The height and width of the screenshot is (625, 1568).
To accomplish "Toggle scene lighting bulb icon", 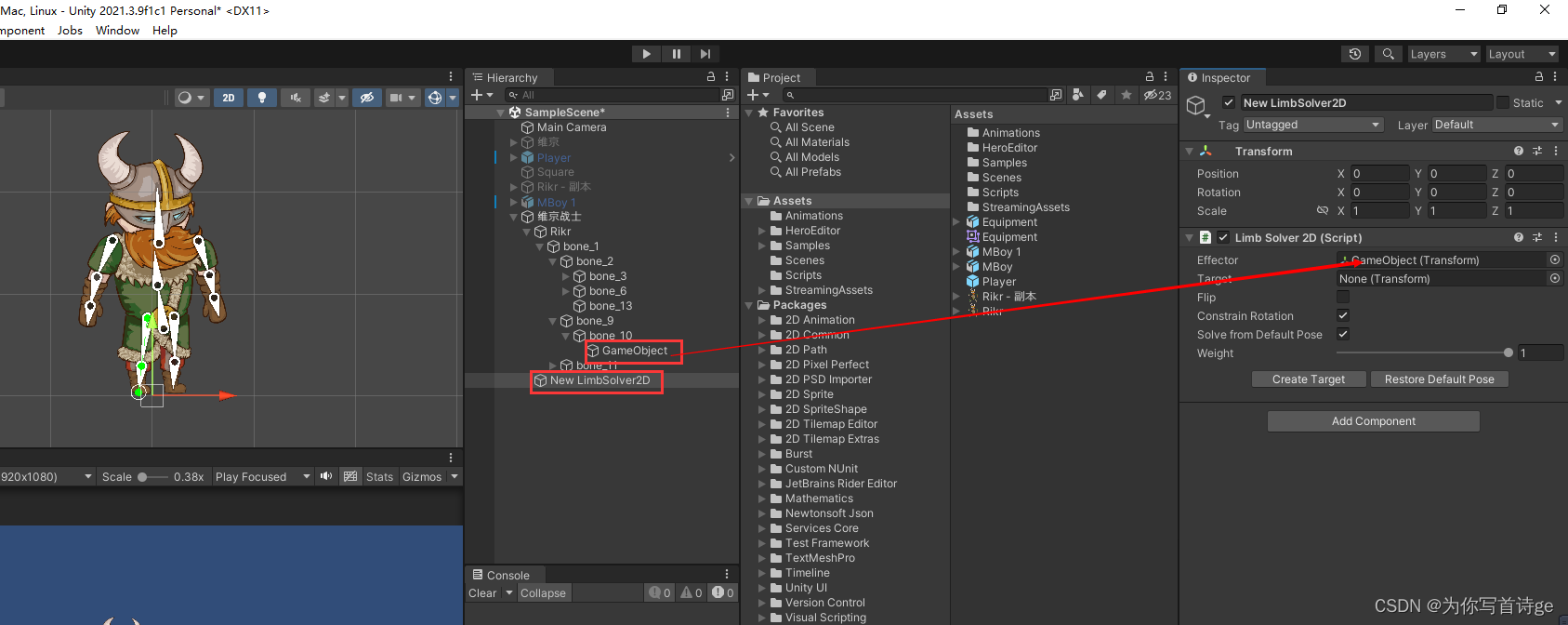I will (x=262, y=98).
